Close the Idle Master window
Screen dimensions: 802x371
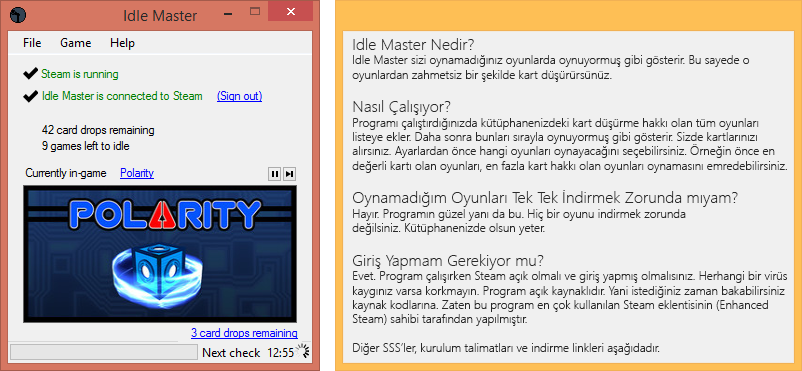pyautogui.click(x=290, y=11)
